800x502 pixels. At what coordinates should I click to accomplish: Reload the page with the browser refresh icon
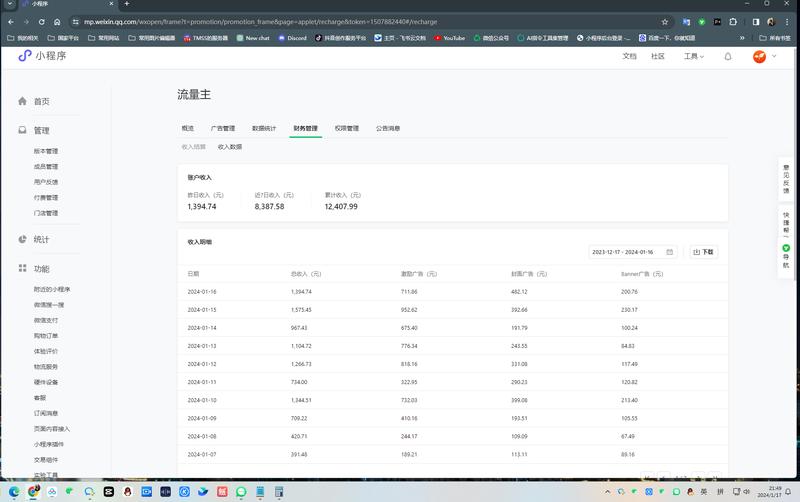tap(41, 22)
